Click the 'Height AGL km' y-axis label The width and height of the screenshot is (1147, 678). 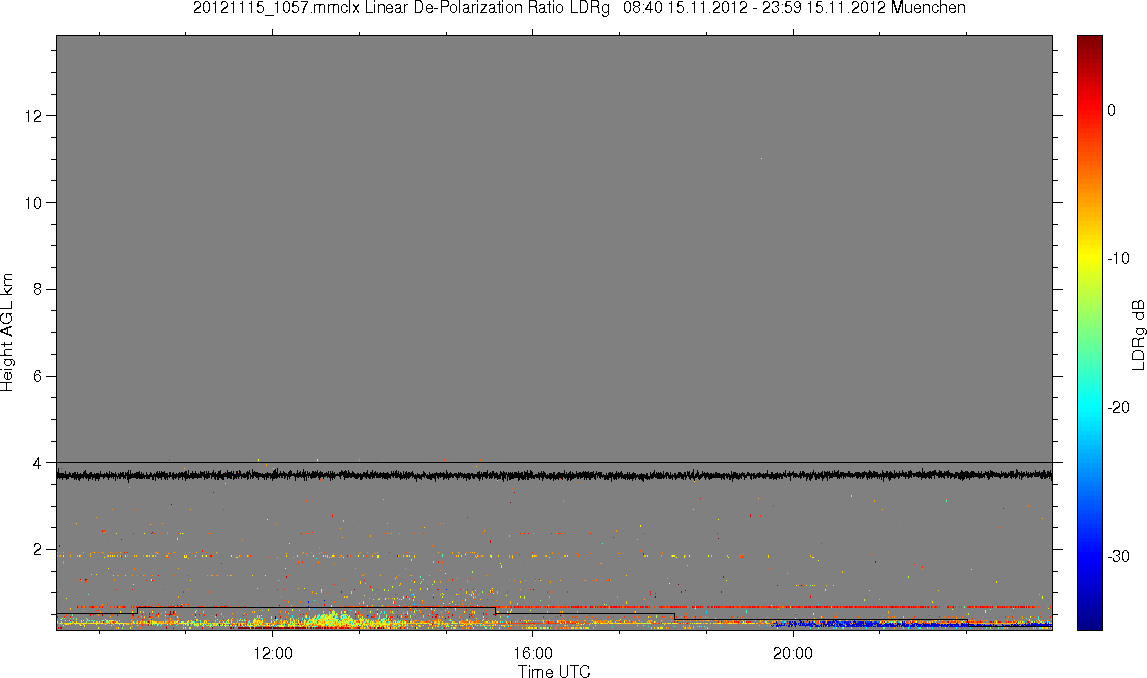[8, 332]
